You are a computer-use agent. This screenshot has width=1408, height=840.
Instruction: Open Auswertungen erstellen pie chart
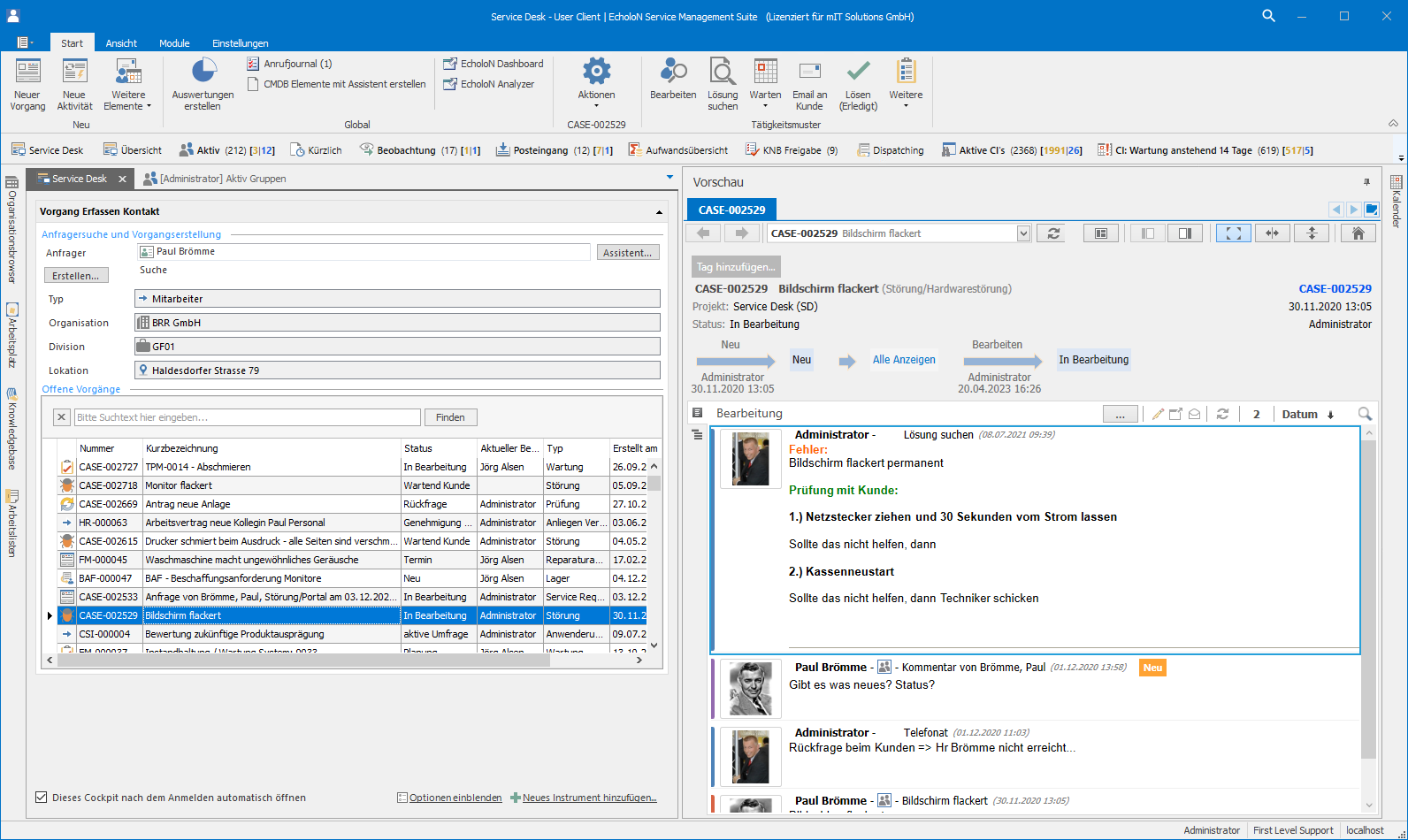203,85
